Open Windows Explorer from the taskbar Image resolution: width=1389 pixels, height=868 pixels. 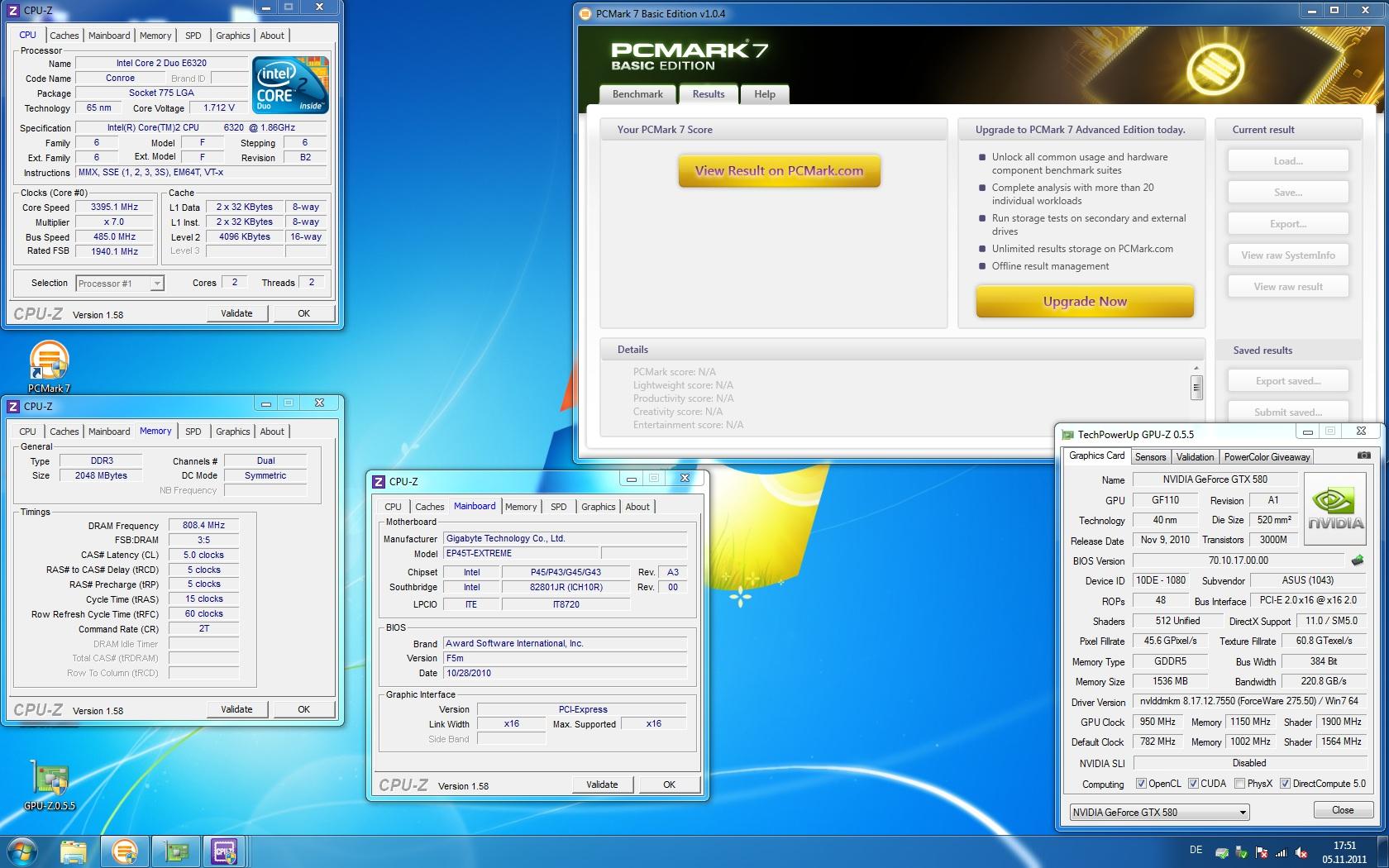(x=74, y=851)
